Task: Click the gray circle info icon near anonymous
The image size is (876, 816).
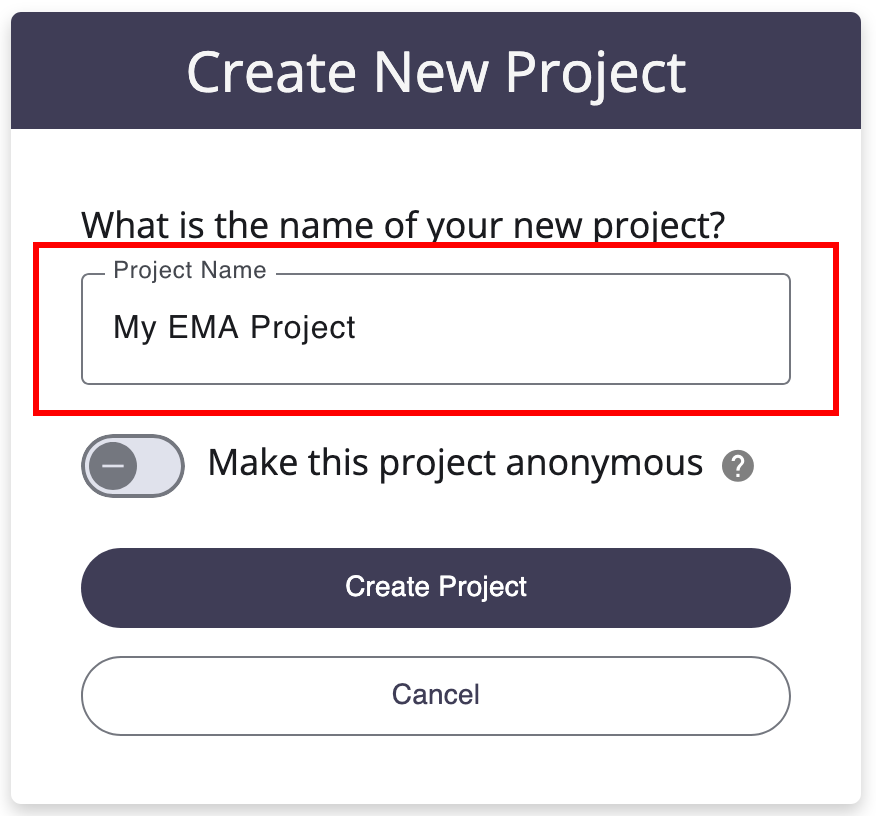Action: point(737,466)
